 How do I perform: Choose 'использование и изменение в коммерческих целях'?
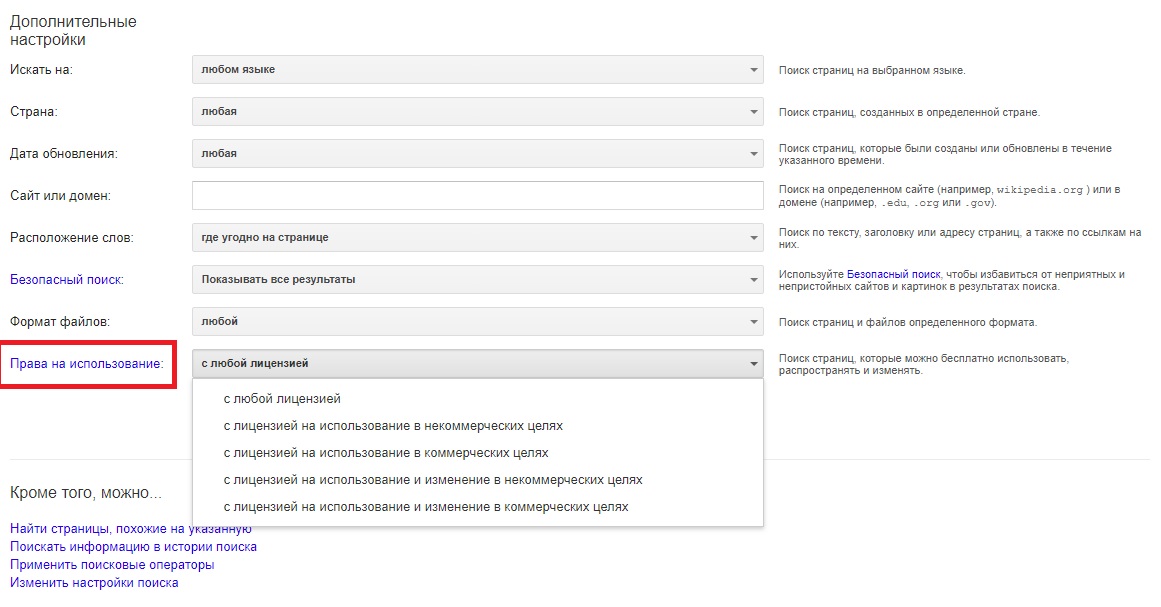(x=426, y=507)
